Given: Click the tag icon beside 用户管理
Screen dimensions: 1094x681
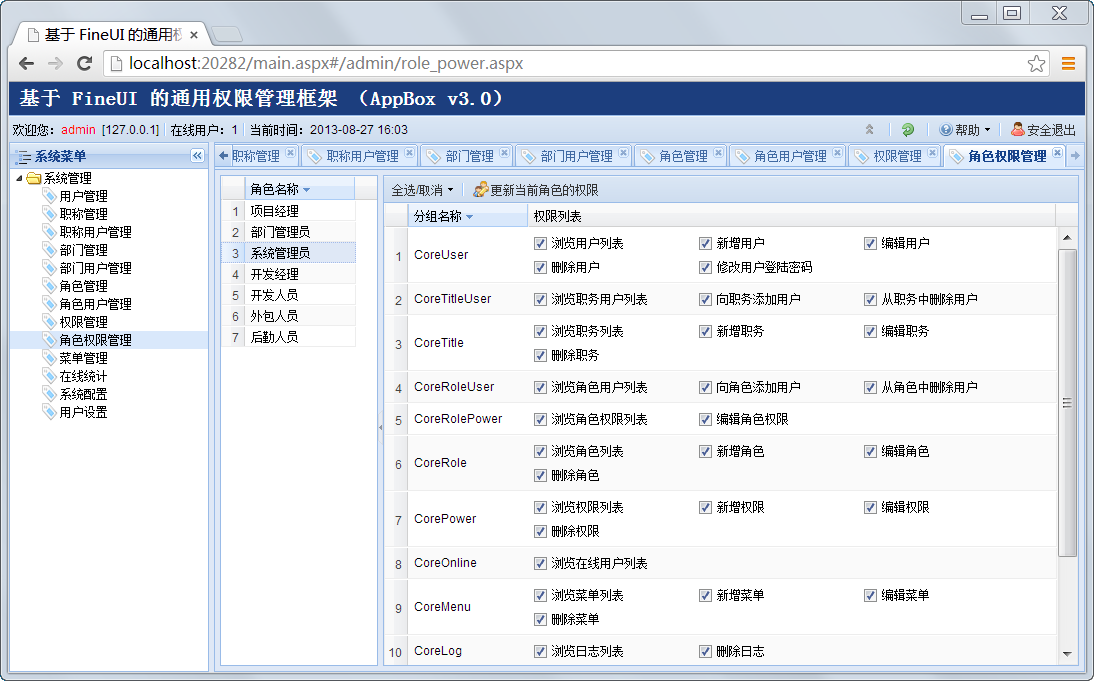Looking at the screenshot, I should click(x=50, y=196).
